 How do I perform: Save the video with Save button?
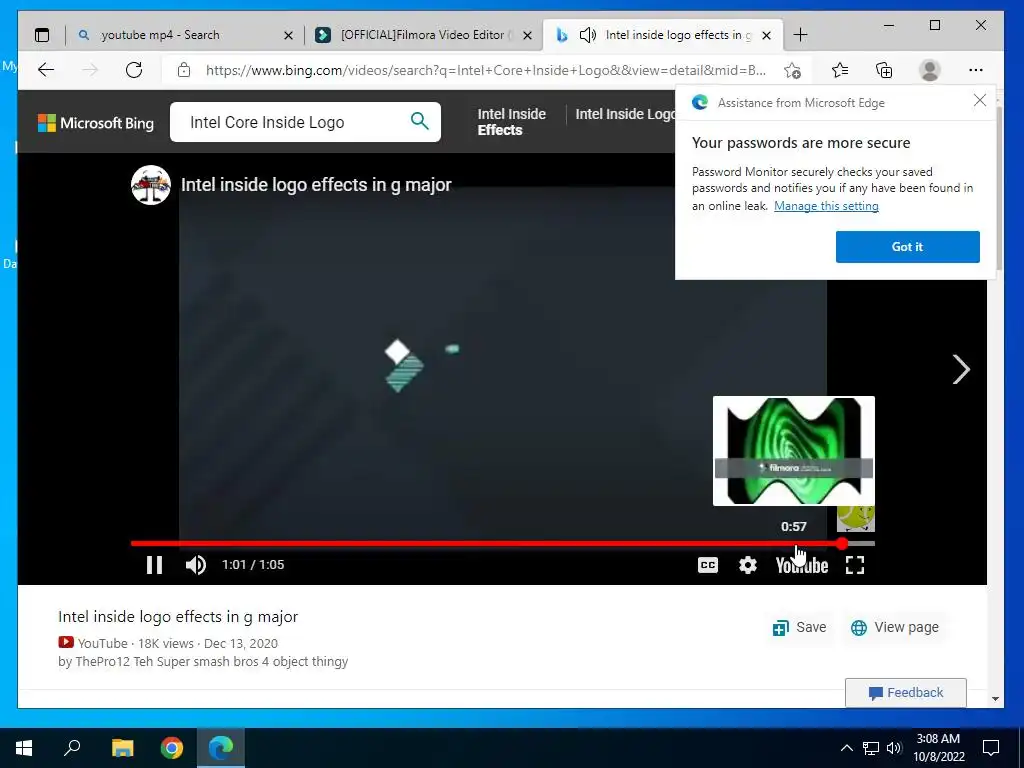pyautogui.click(x=799, y=628)
